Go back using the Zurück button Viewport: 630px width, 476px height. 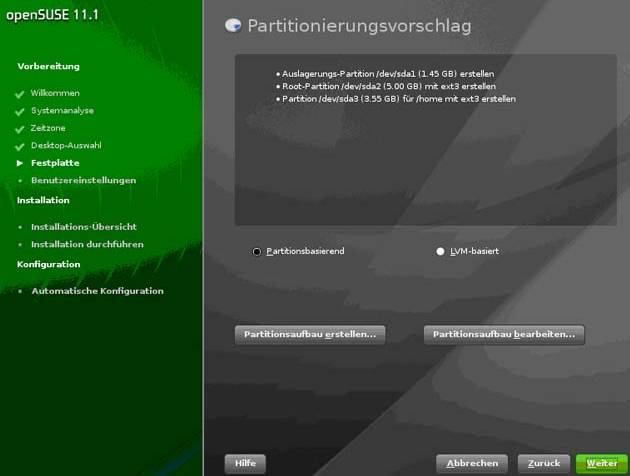point(544,464)
